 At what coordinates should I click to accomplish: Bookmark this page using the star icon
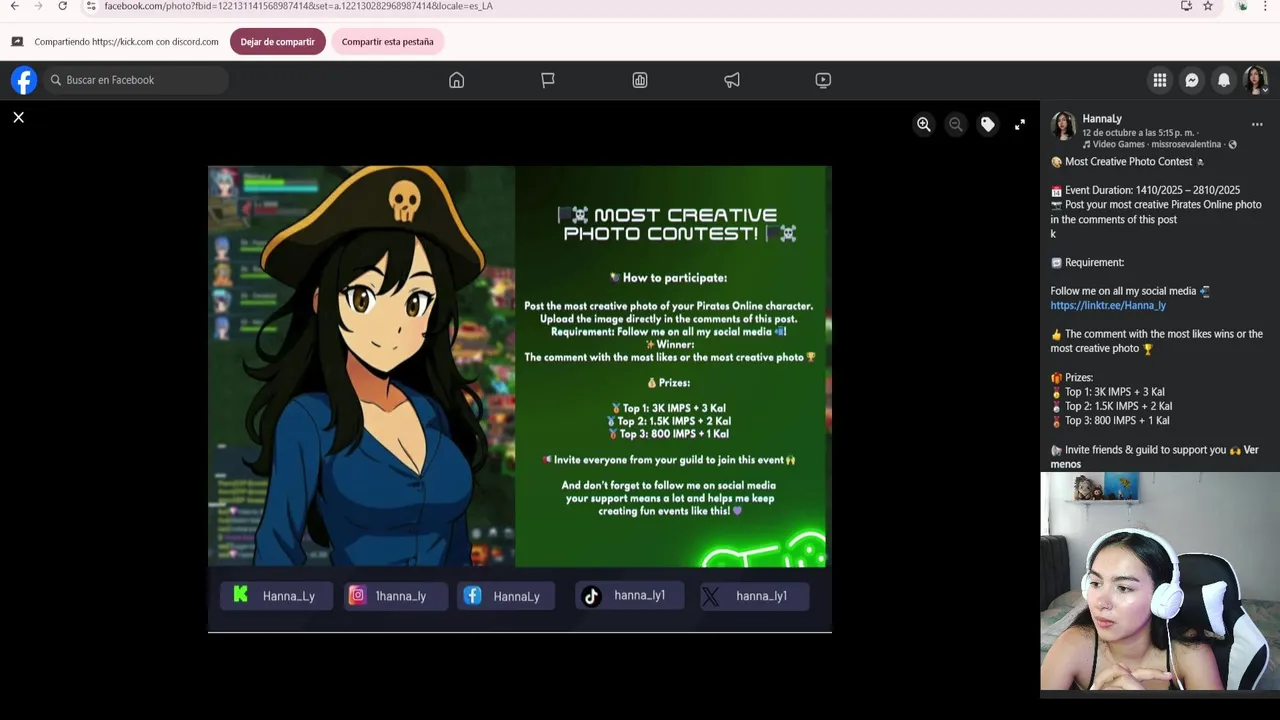pyautogui.click(x=1208, y=6)
